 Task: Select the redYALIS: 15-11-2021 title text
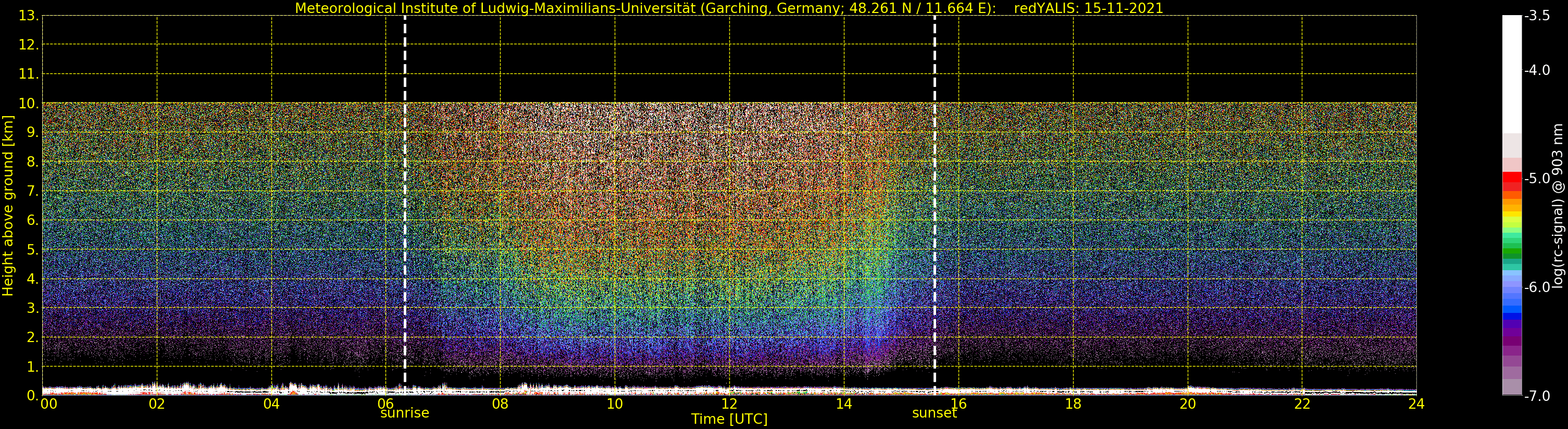[x=1088, y=8]
